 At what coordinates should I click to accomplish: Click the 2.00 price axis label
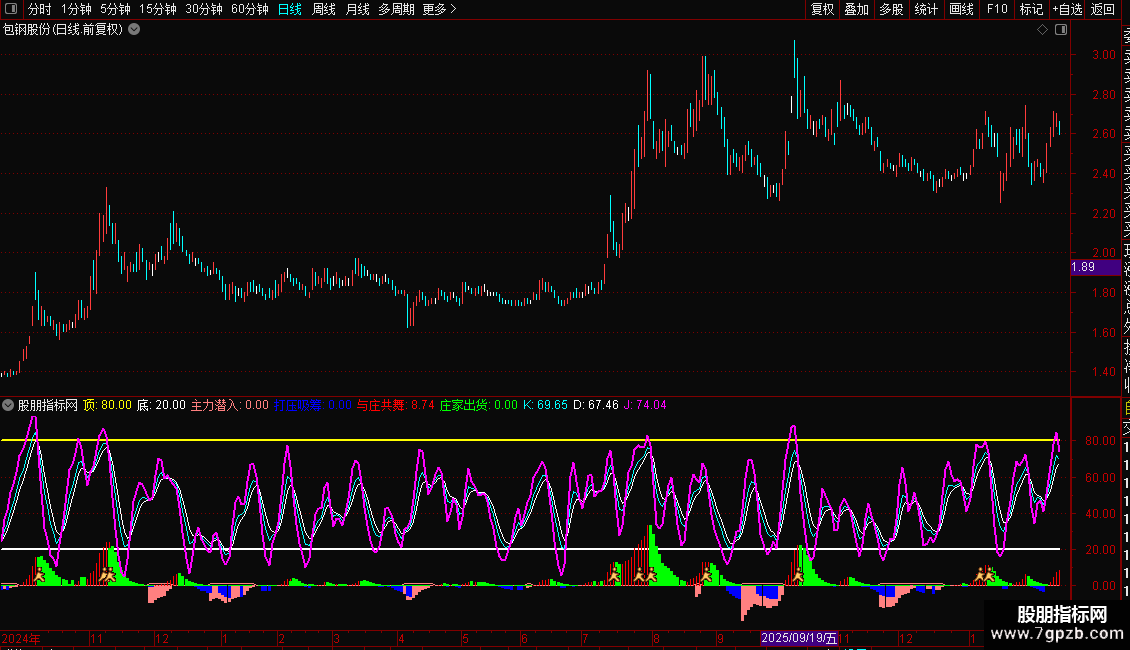pos(1104,253)
